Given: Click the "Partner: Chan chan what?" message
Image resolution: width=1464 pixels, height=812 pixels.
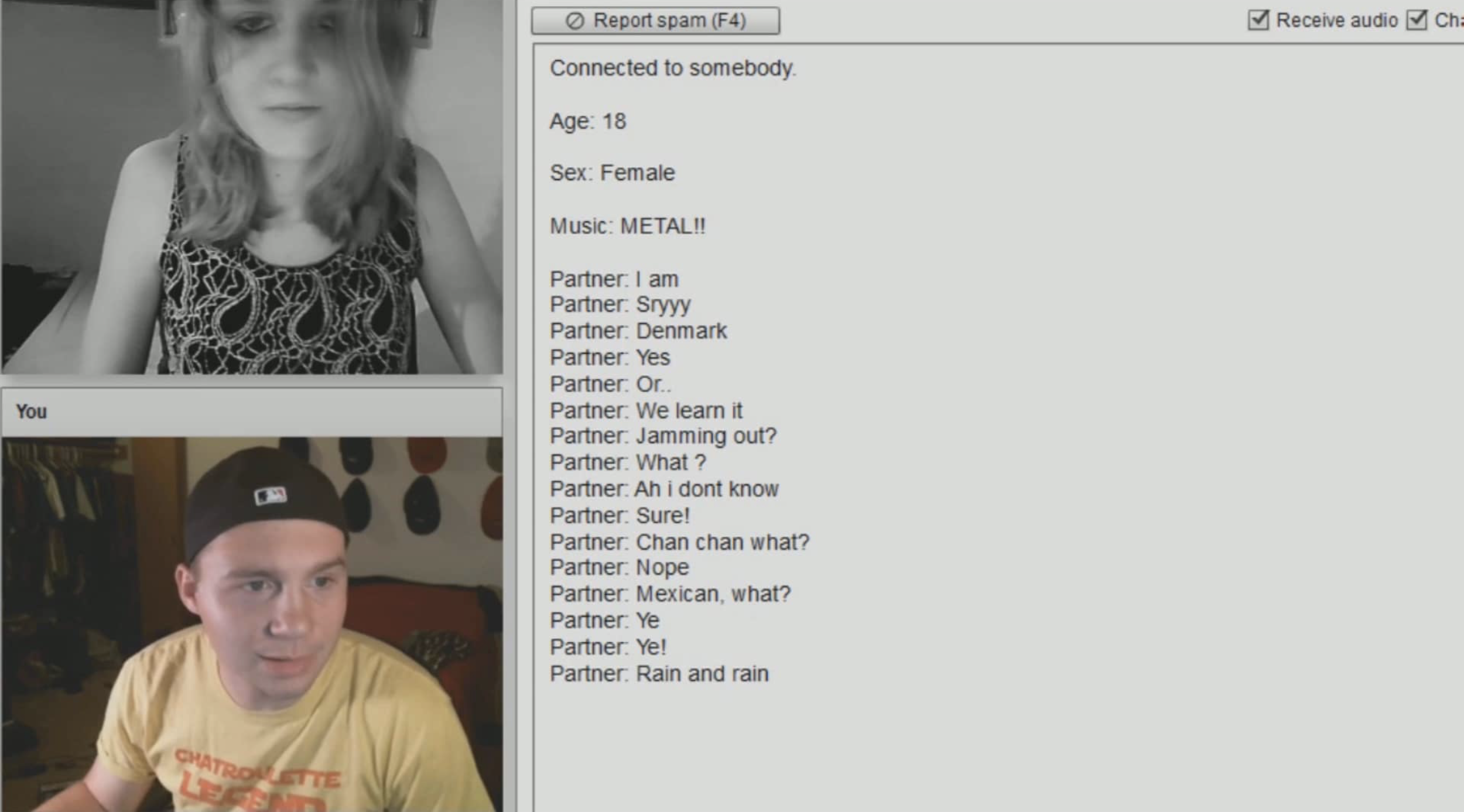Looking at the screenshot, I should click(x=679, y=542).
